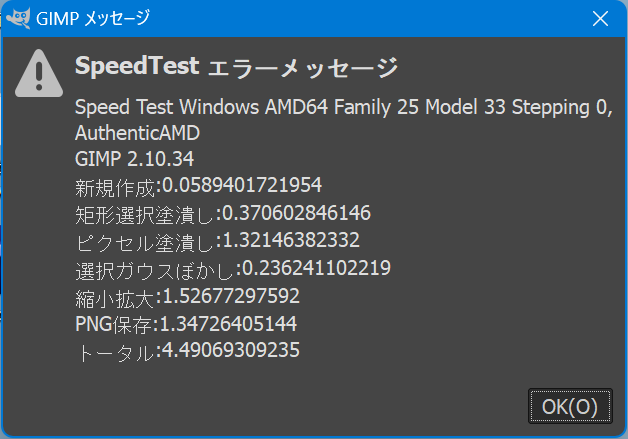The height and width of the screenshot is (439, 628).
Task: Click the GIMP メッセージ title text
Action: tap(93, 18)
